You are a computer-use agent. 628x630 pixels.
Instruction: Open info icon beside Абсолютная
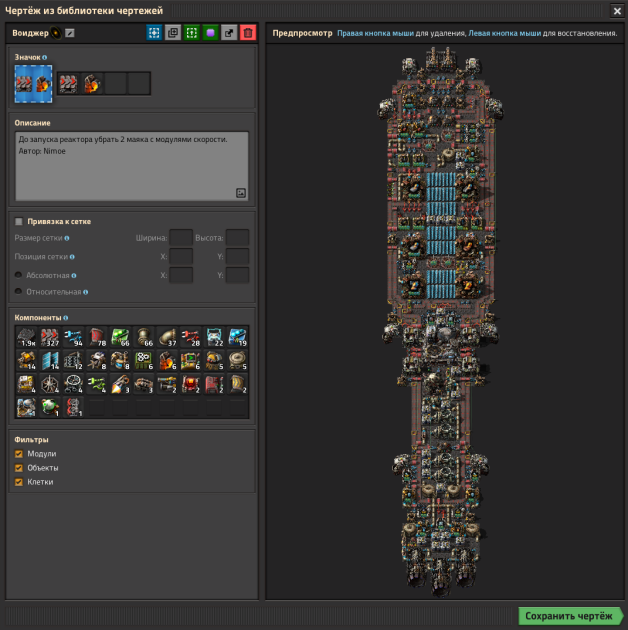click(x=74, y=275)
